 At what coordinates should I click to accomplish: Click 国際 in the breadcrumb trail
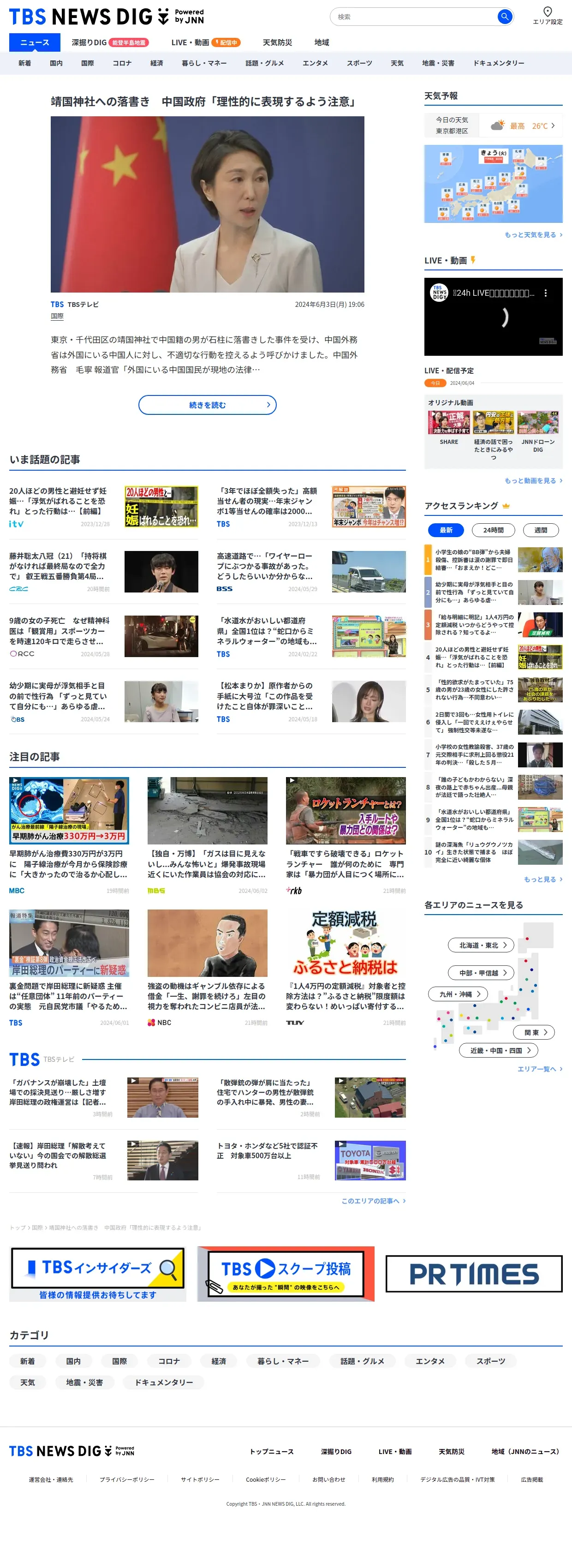coord(37,1227)
